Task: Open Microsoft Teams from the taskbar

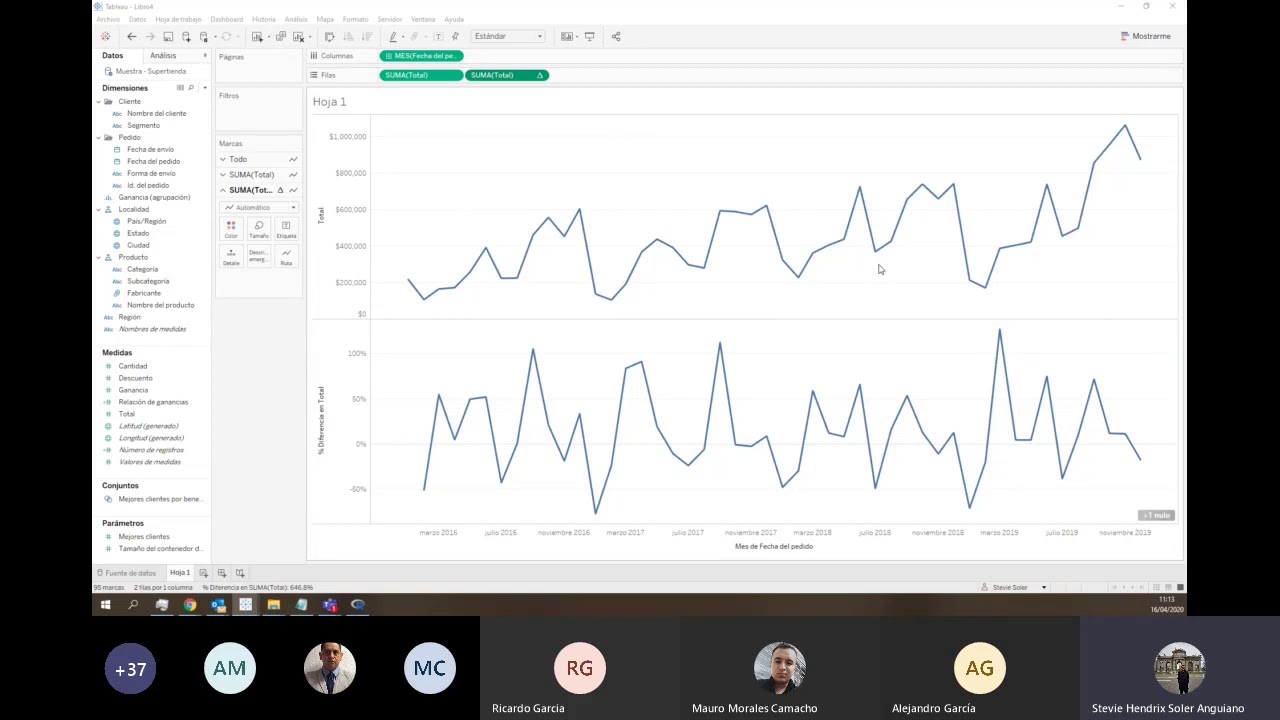Action: point(330,605)
